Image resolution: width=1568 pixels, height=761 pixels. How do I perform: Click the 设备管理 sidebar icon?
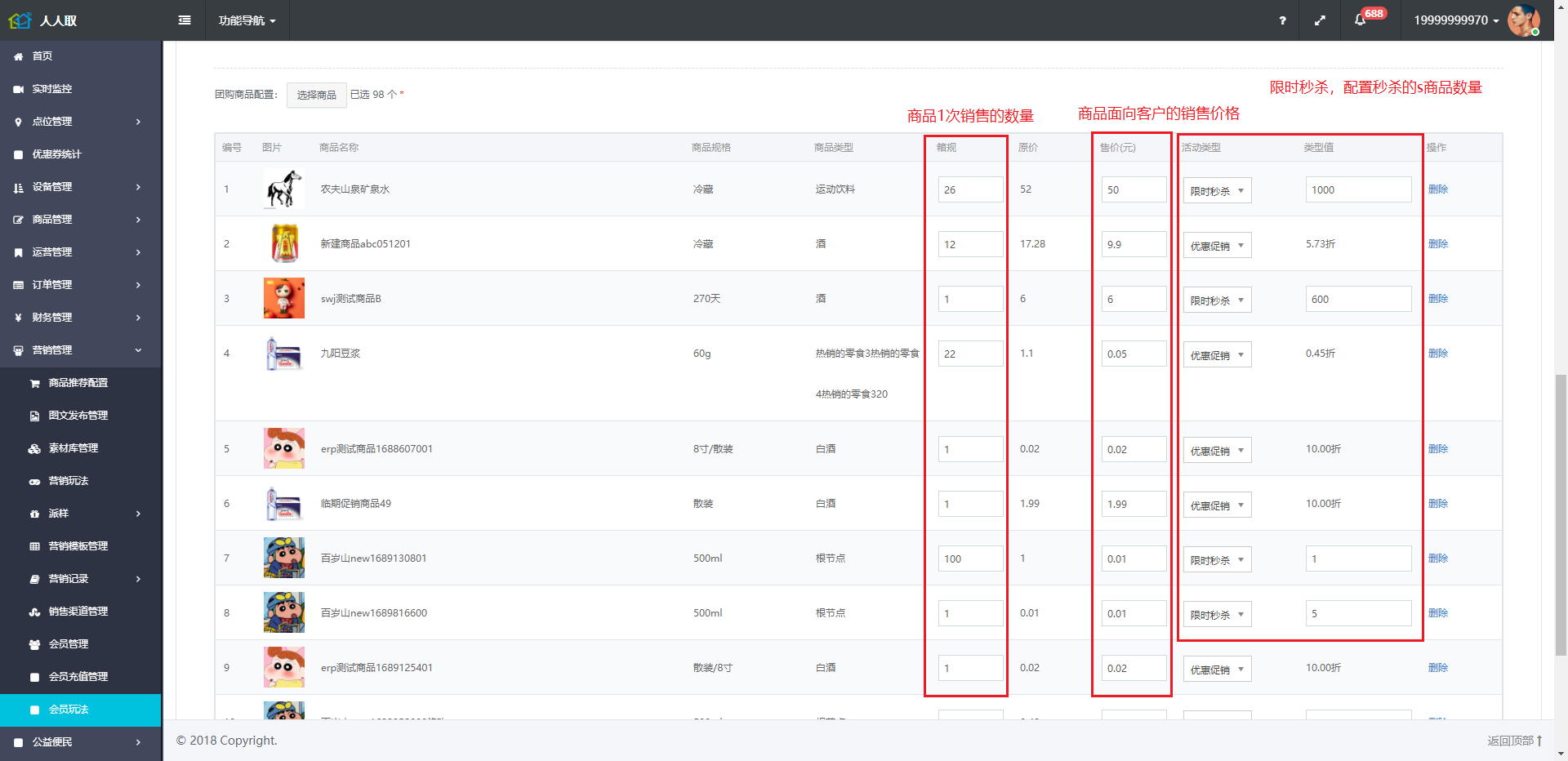[18, 187]
